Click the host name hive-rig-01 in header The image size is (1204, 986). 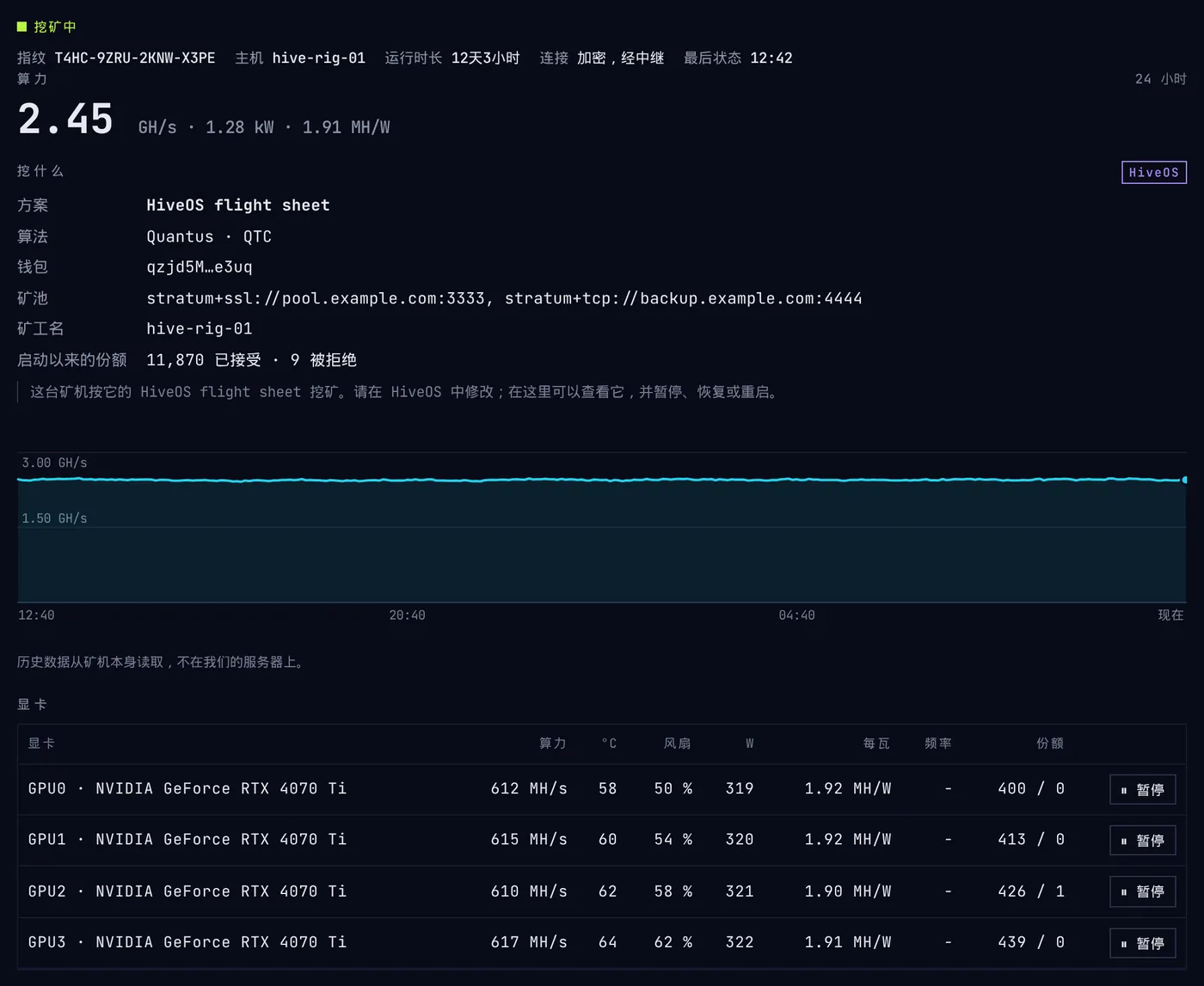pyautogui.click(x=318, y=58)
